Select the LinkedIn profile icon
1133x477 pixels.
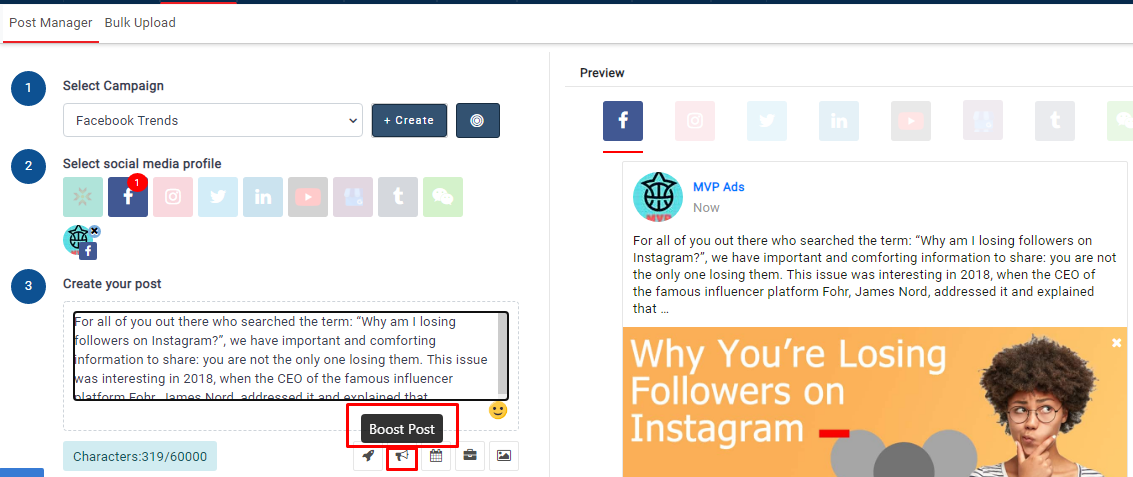coord(263,197)
